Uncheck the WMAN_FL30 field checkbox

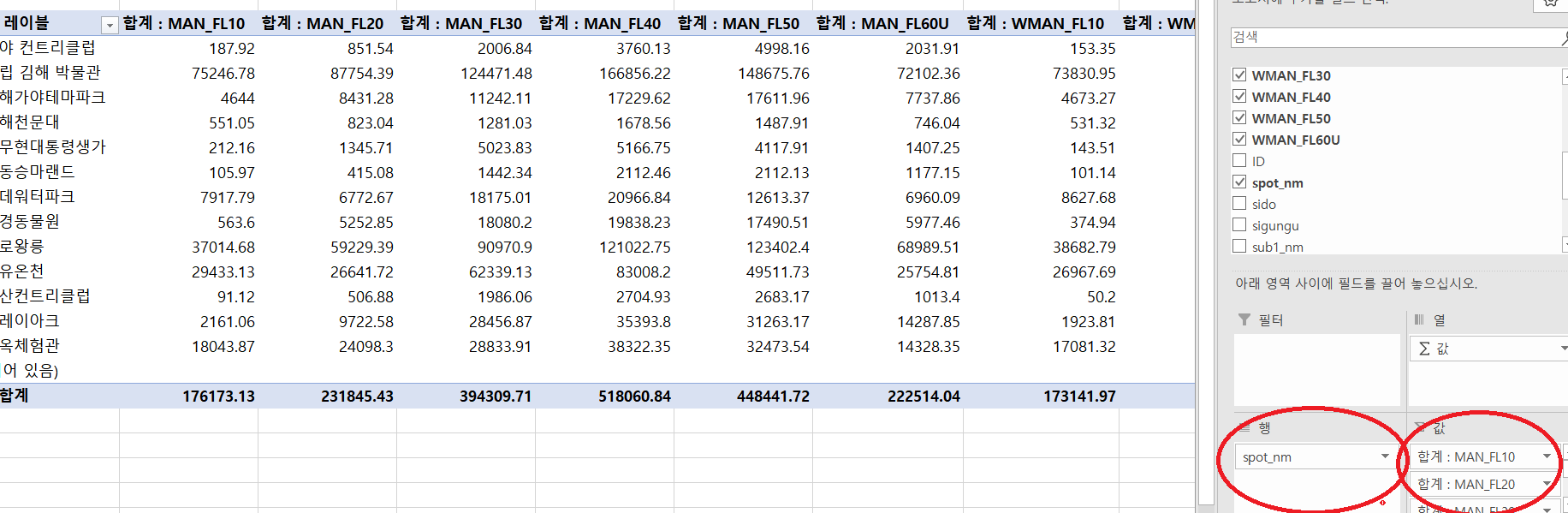[x=1239, y=75]
